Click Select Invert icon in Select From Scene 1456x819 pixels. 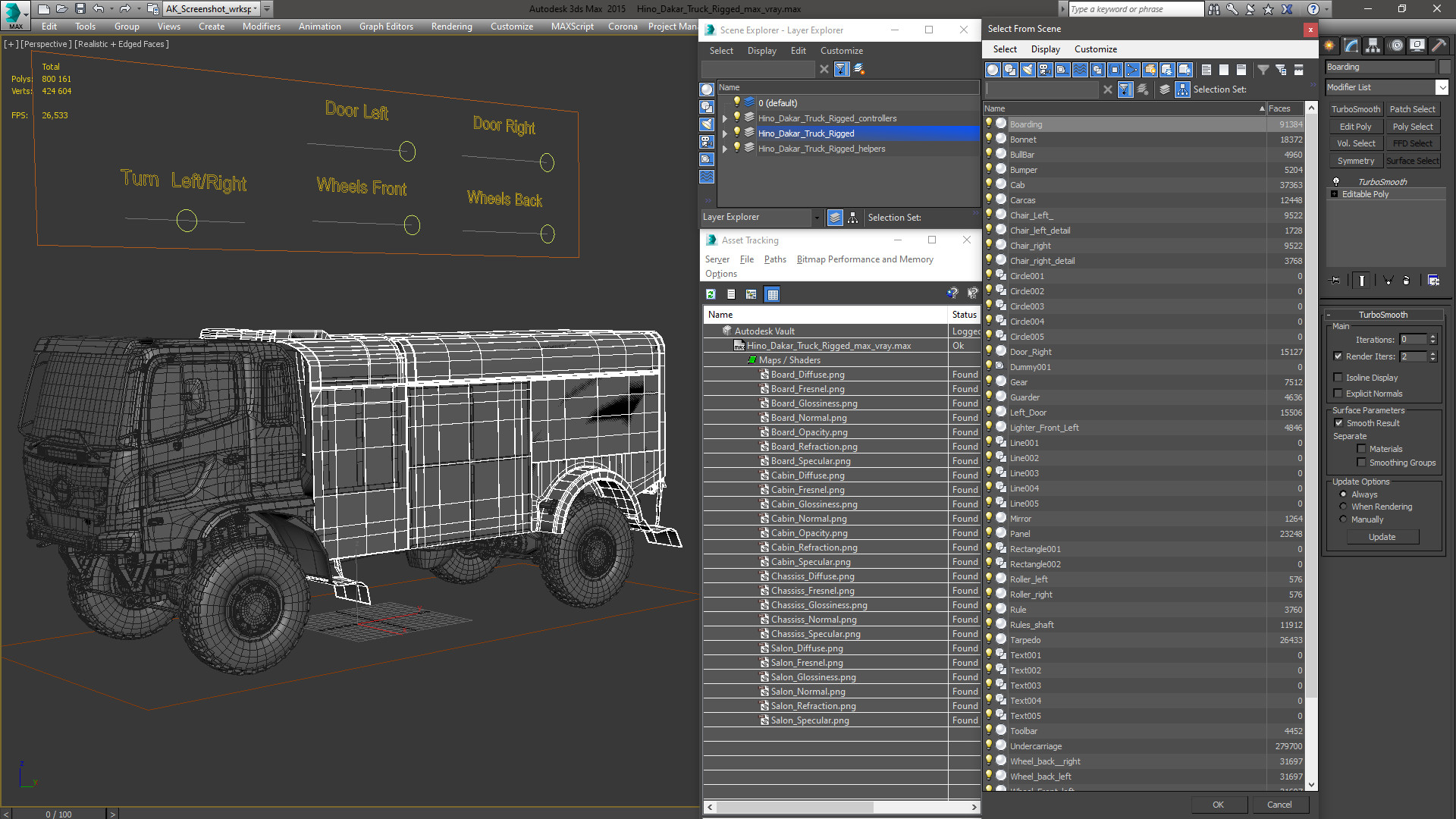1241,70
